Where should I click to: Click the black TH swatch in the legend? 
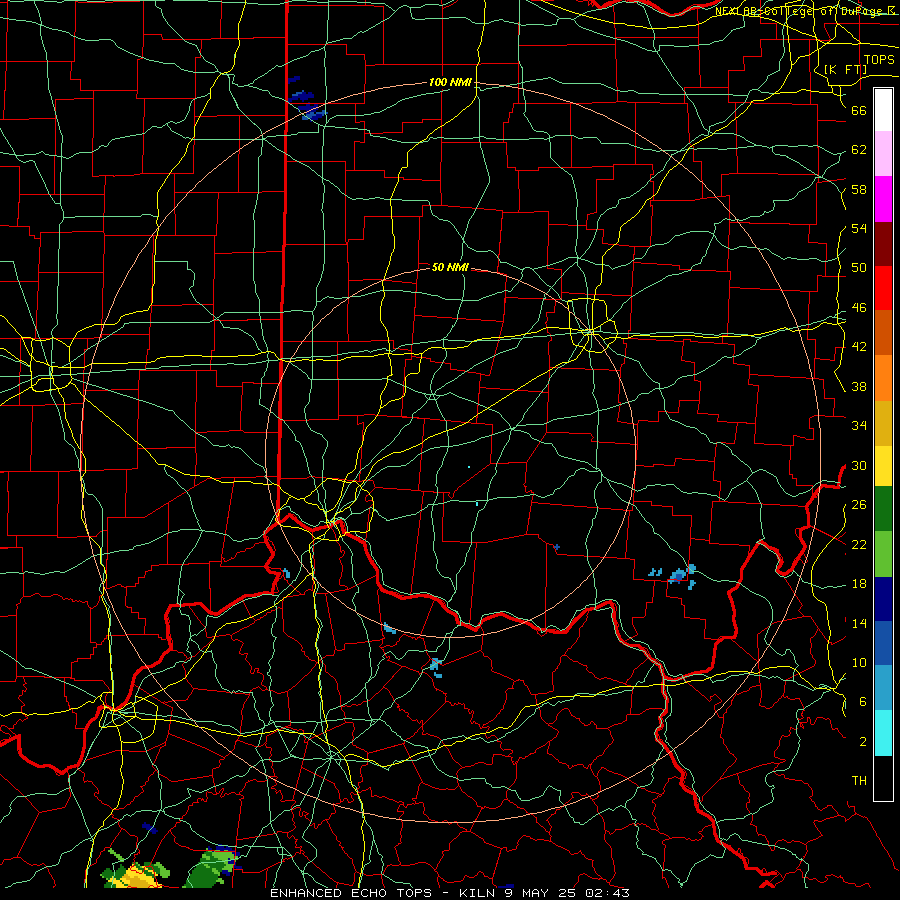click(883, 778)
